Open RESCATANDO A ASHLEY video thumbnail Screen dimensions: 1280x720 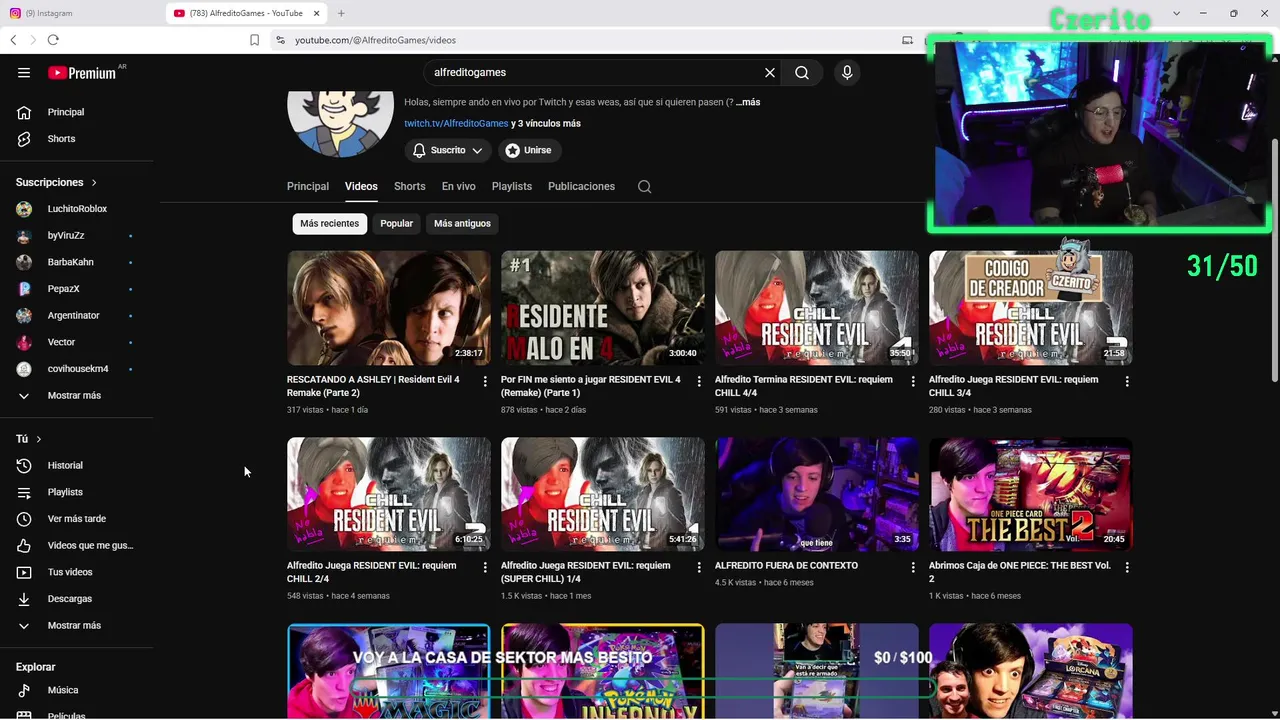point(389,308)
